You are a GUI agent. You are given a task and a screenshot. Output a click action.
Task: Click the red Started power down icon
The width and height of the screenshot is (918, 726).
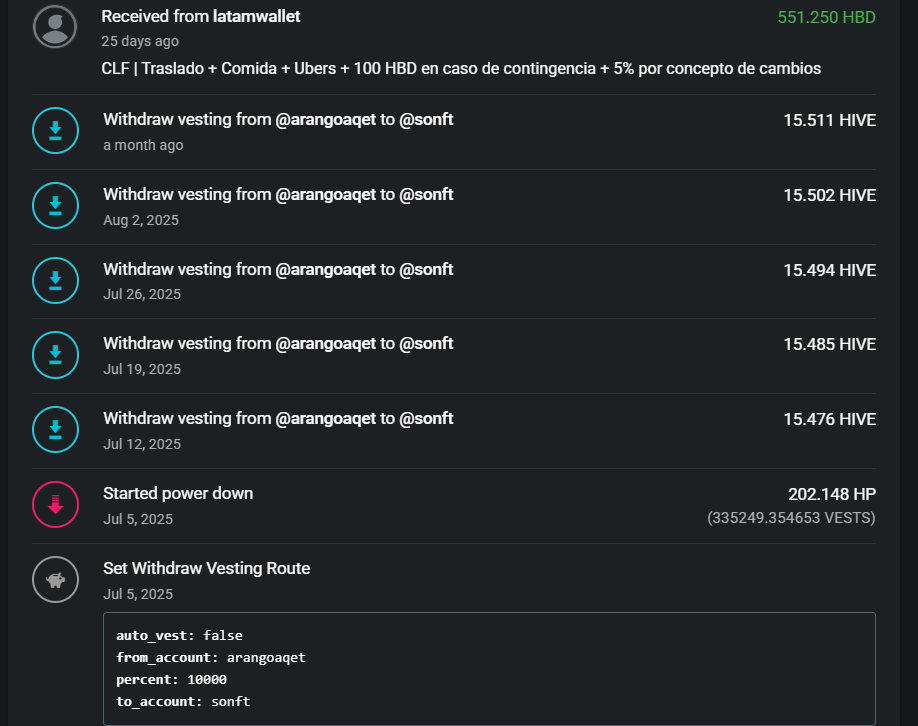click(56, 505)
